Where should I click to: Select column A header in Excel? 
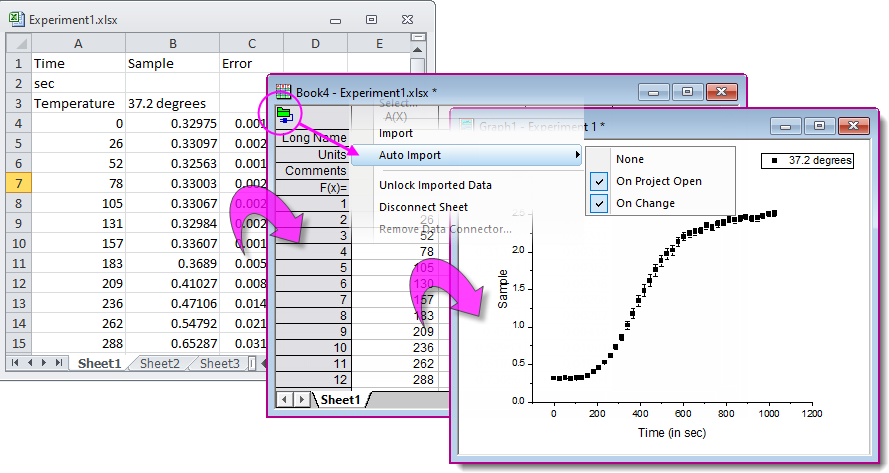(78, 44)
